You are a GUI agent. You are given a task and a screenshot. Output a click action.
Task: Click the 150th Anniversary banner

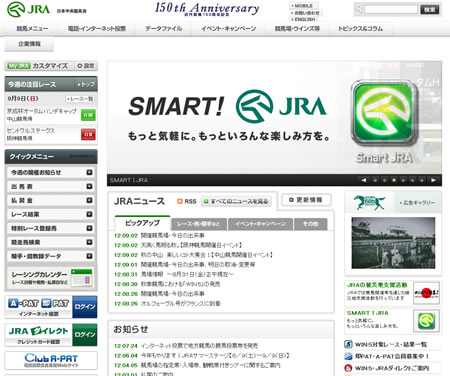point(207,9)
